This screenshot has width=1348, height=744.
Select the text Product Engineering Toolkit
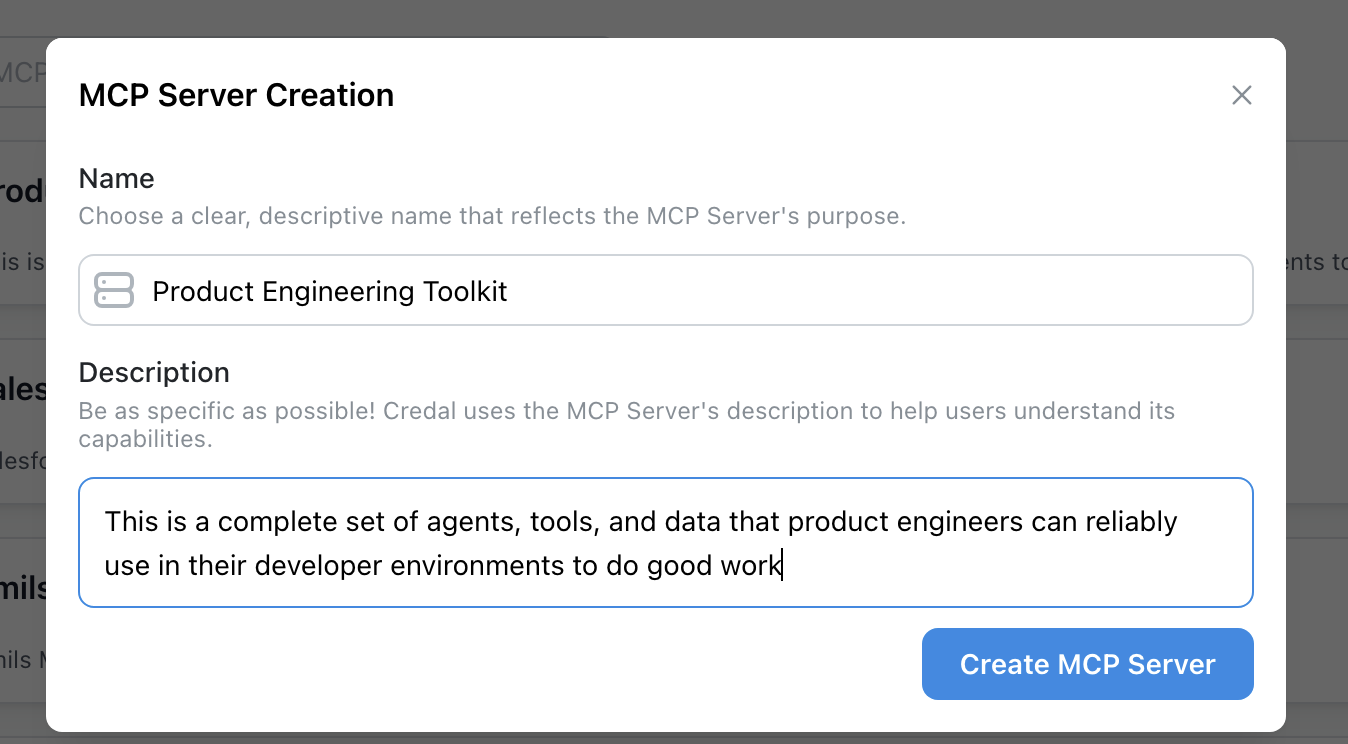point(329,290)
